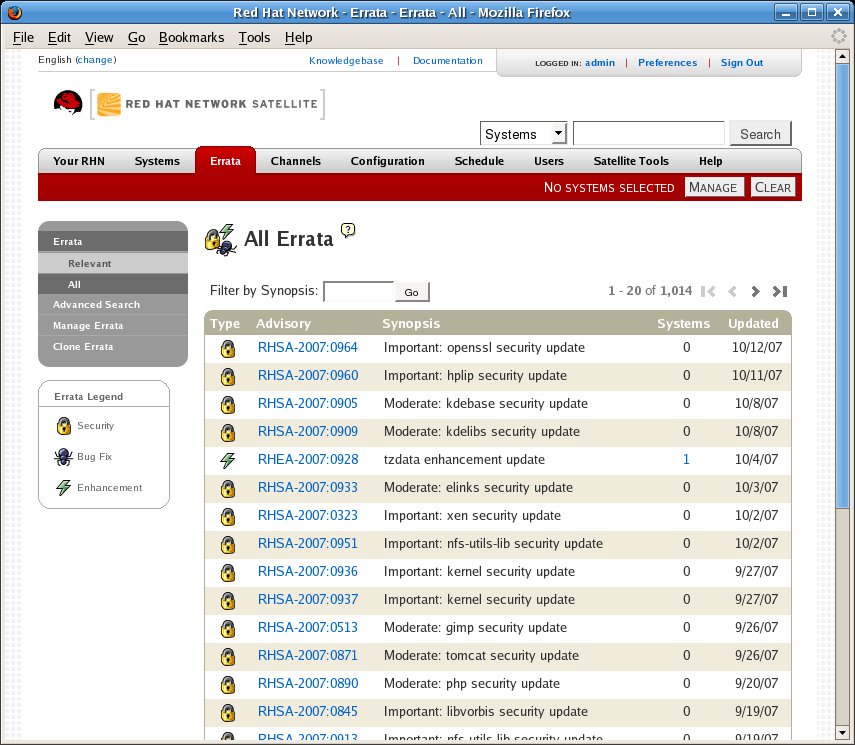
Task: Click the lock icon in the php row
Action: 228,684
